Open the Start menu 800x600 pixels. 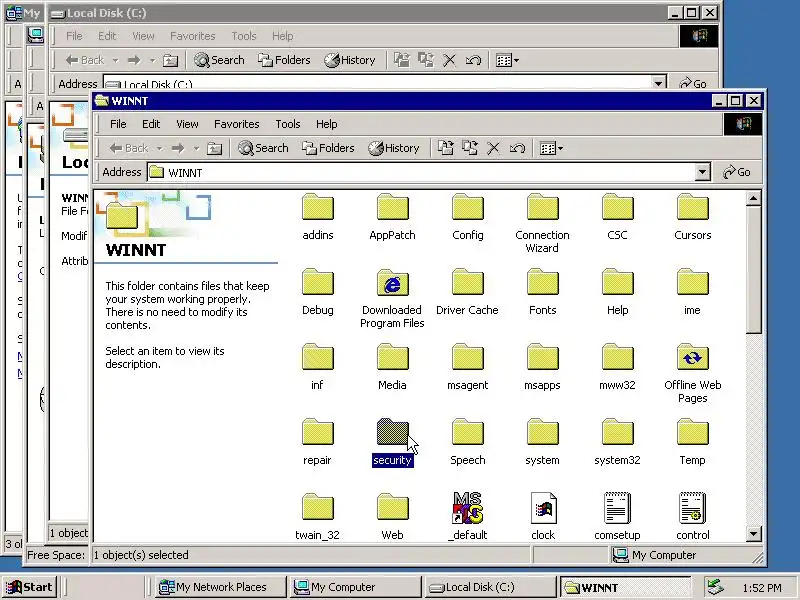click(29, 587)
